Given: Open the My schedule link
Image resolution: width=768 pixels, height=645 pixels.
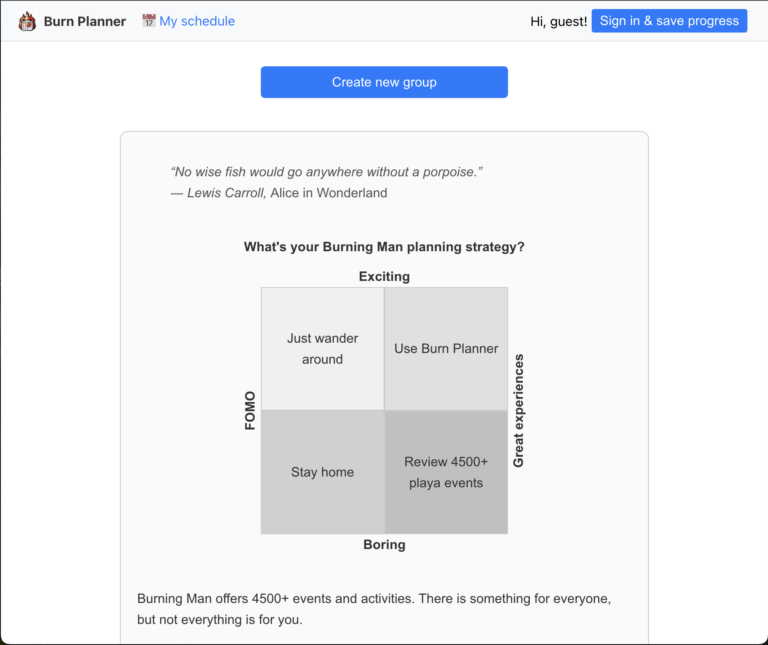Looking at the screenshot, I should pos(197,21).
